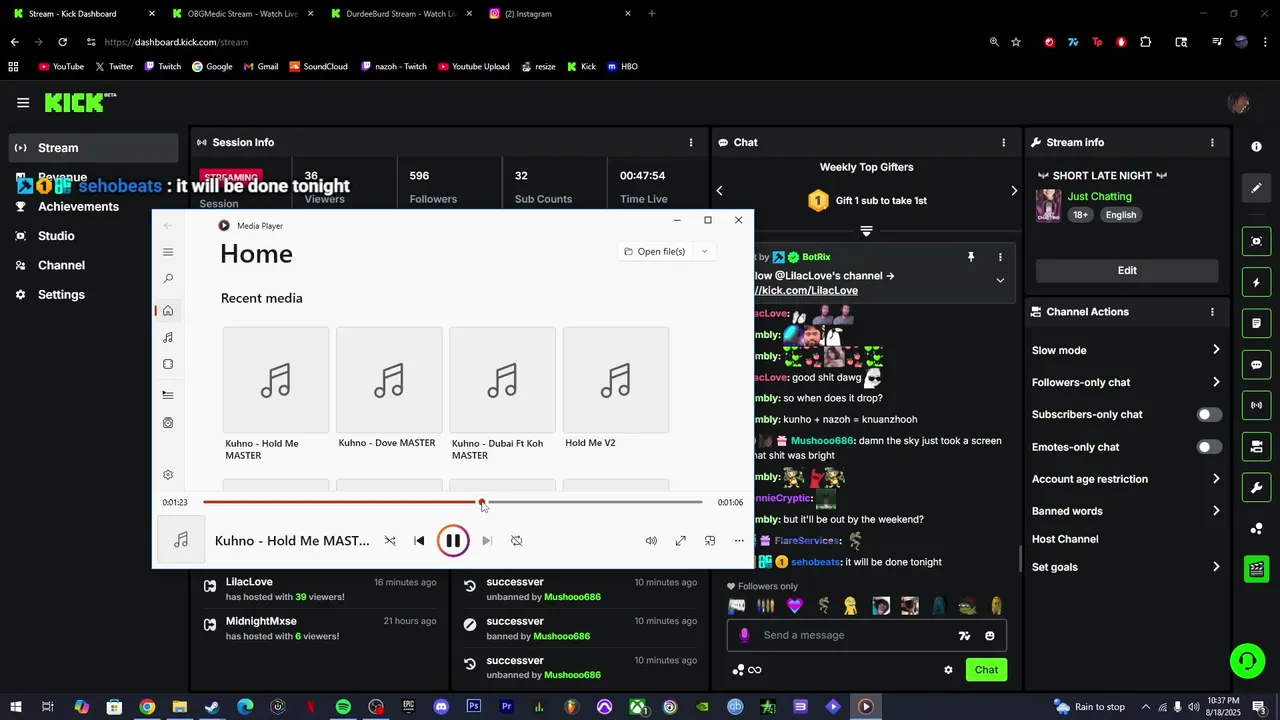
Task: Expand the Open file(s) dropdown arrow
Action: [704, 252]
